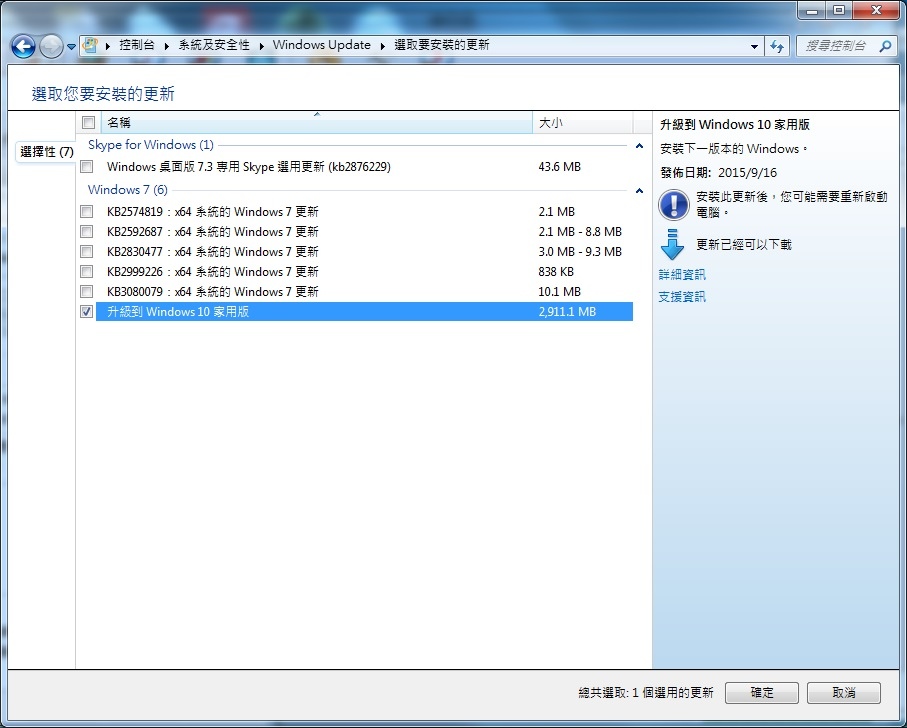Click the Control Panel icon in address bar

coord(90,45)
